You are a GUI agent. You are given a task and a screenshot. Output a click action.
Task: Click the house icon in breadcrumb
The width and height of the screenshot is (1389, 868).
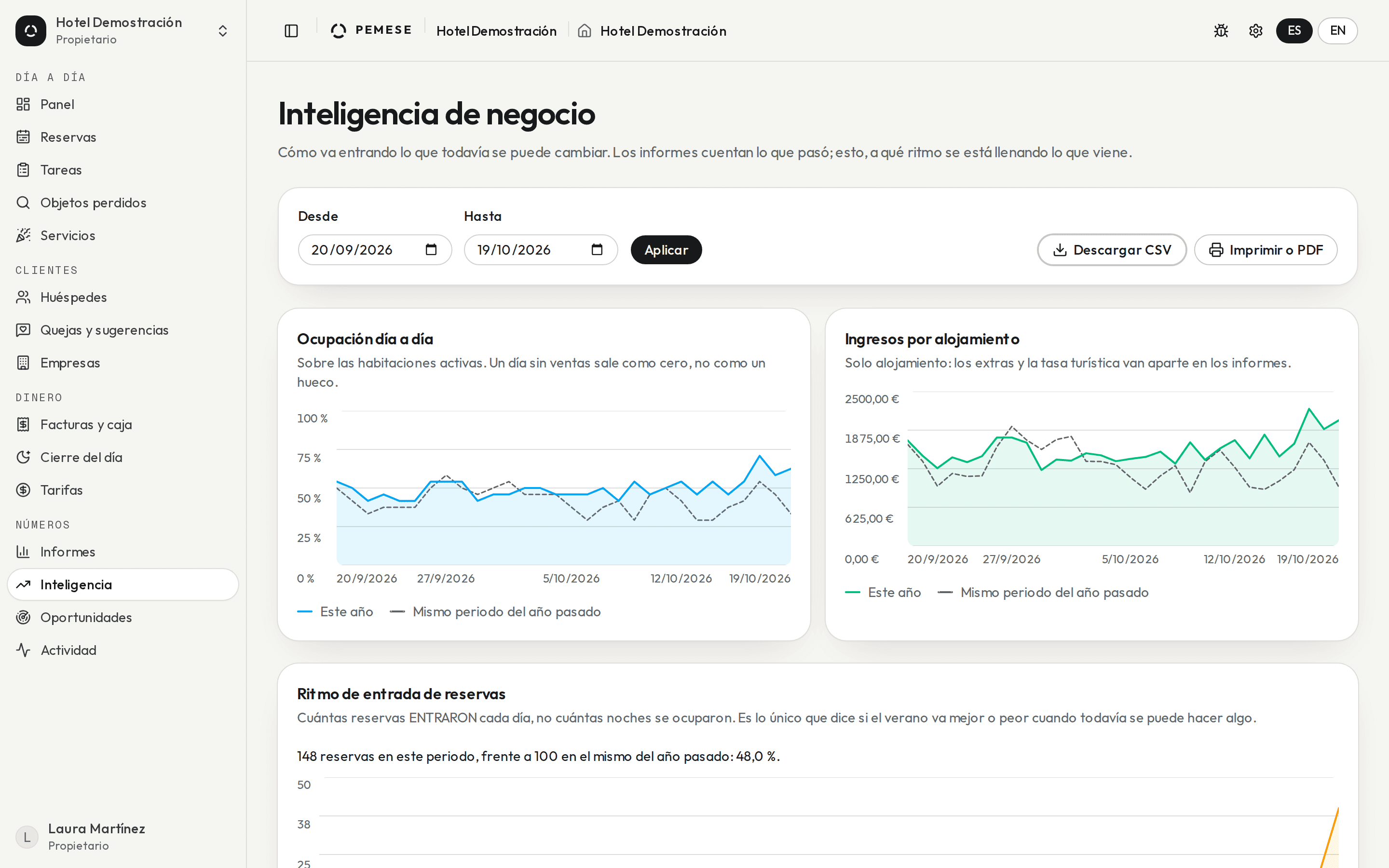point(585,31)
